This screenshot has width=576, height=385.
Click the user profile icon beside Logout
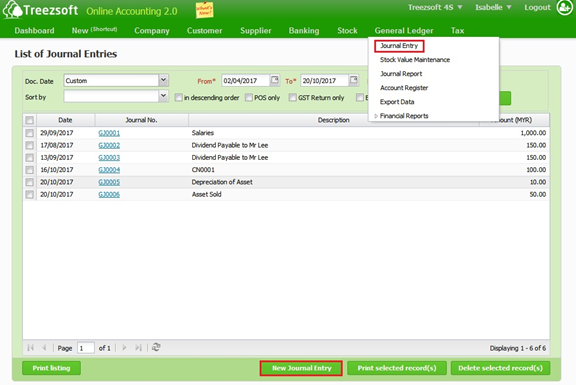pyautogui.click(x=564, y=8)
